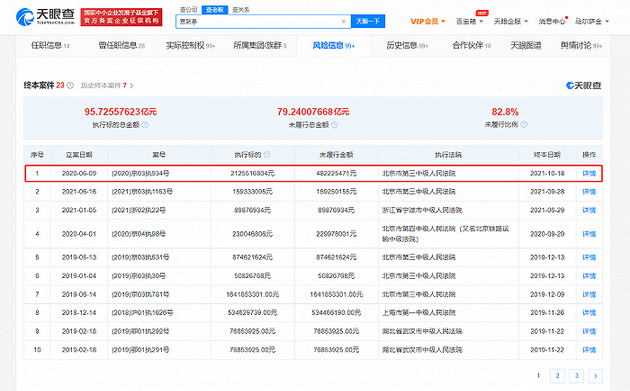This screenshot has width=630, height=391.
Task: Open the 天眼图谱 tab
Action: click(526, 45)
